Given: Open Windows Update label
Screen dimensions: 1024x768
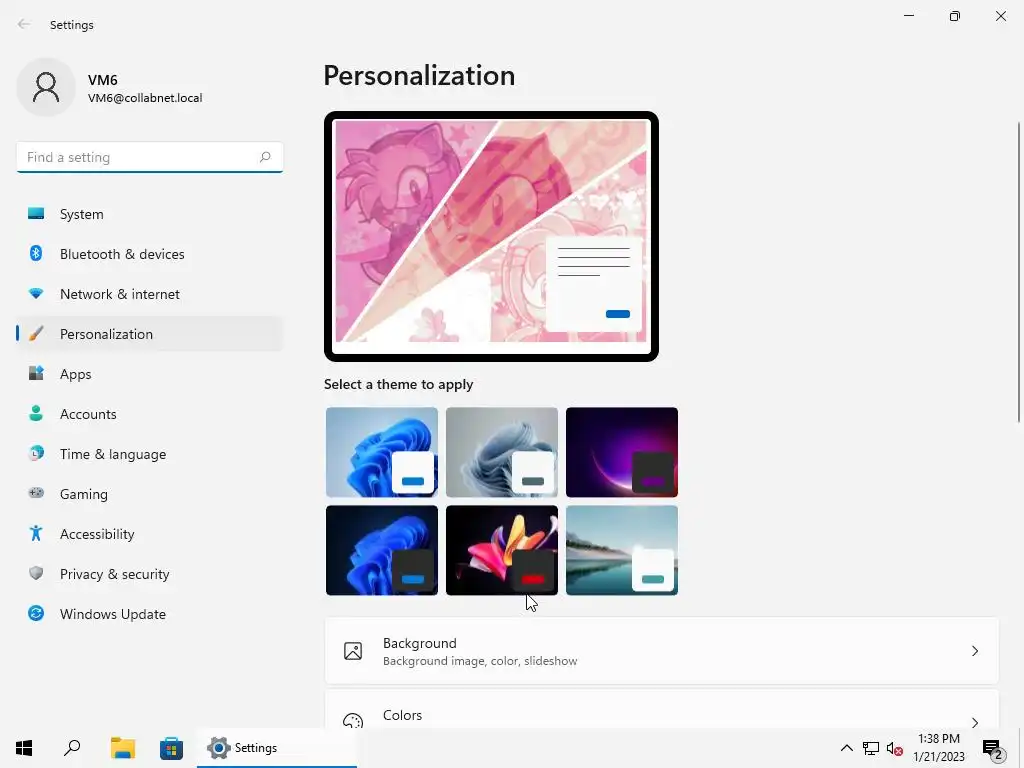Looking at the screenshot, I should [113, 614].
